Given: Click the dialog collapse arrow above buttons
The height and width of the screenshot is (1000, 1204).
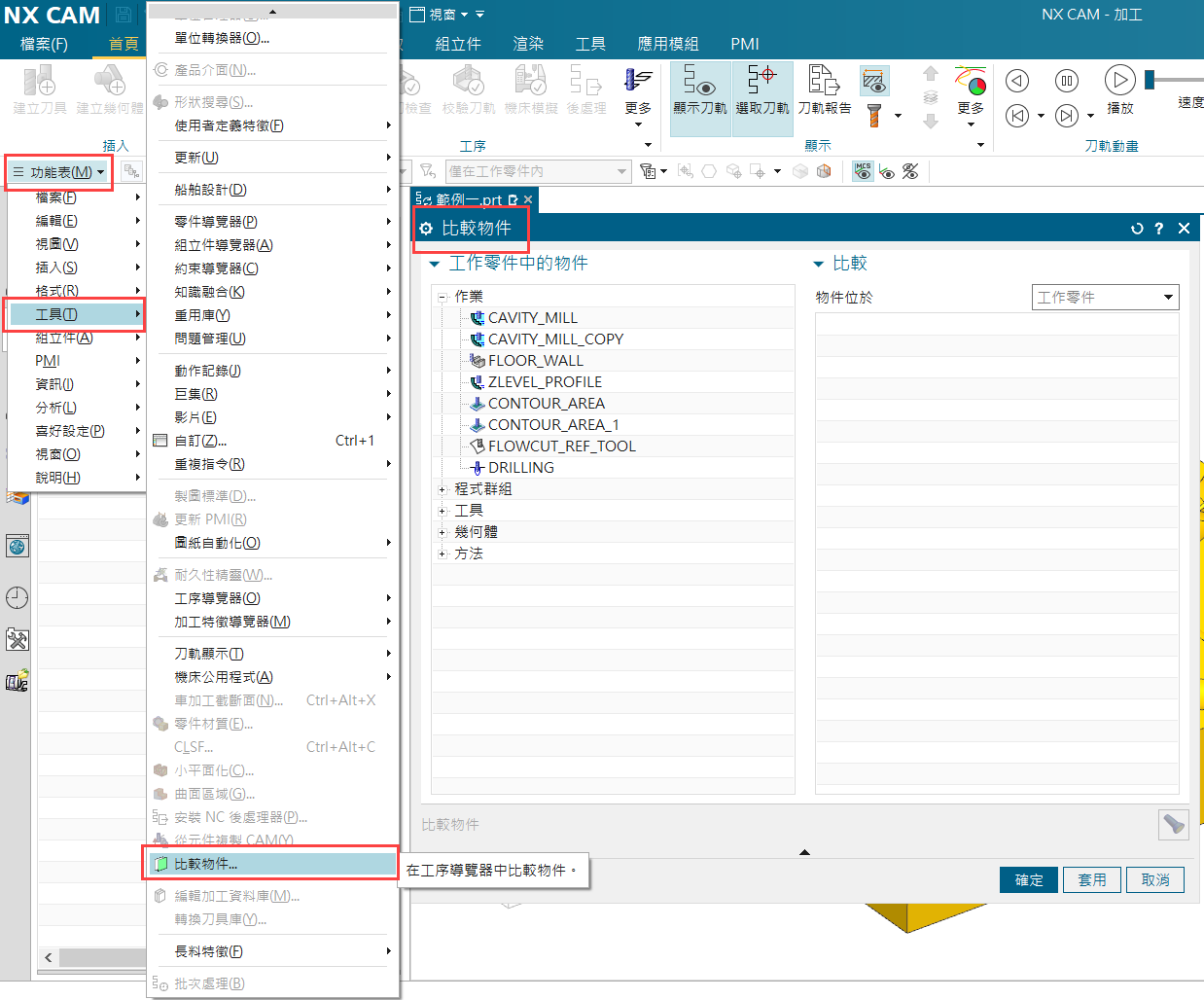Looking at the screenshot, I should [x=804, y=852].
